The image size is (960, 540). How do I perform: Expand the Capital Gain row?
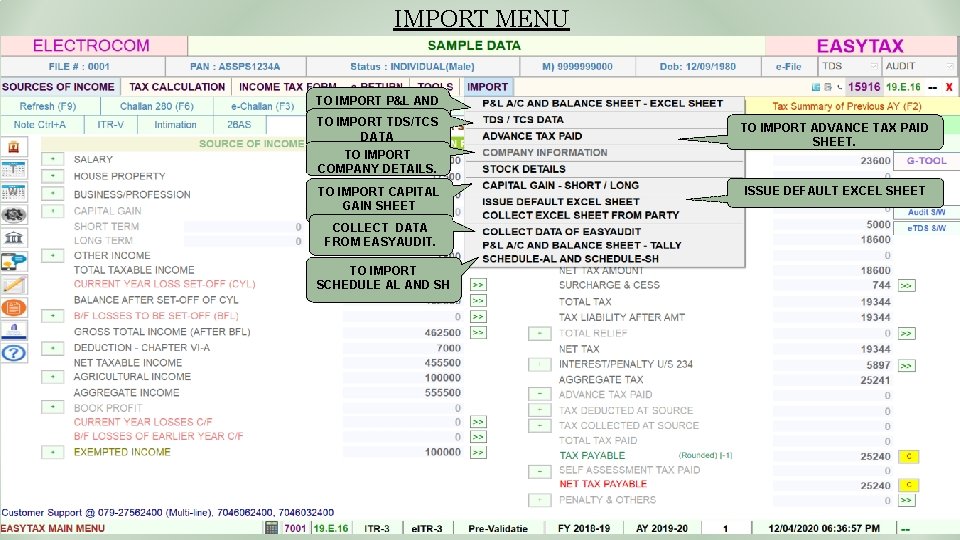tap(53, 211)
